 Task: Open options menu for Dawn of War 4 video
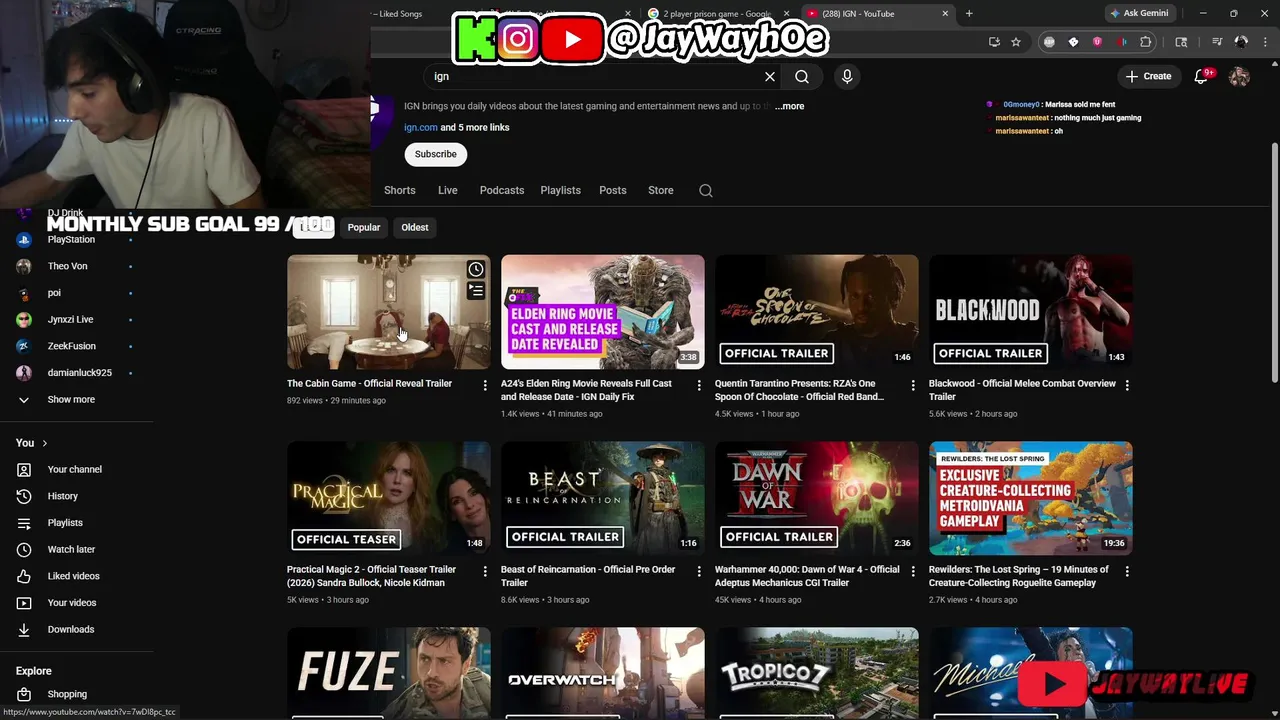point(913,571)
